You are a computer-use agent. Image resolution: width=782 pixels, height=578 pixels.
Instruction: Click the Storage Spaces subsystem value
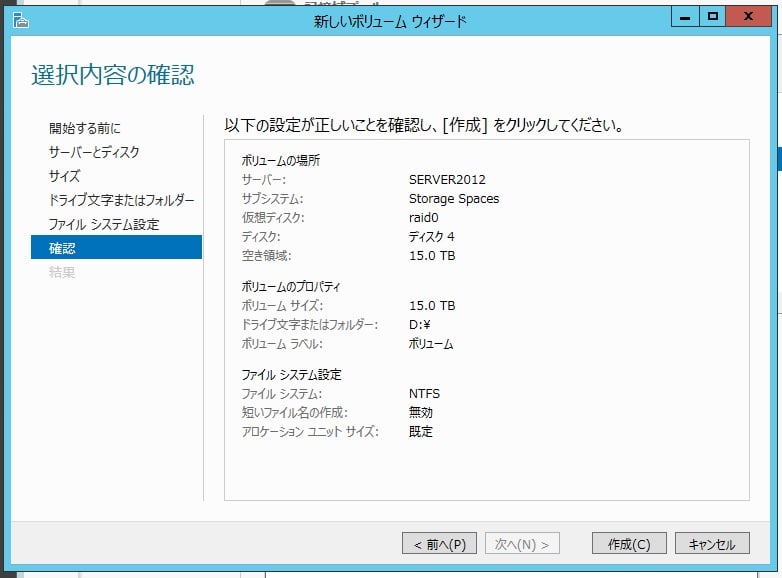(454, 198)
